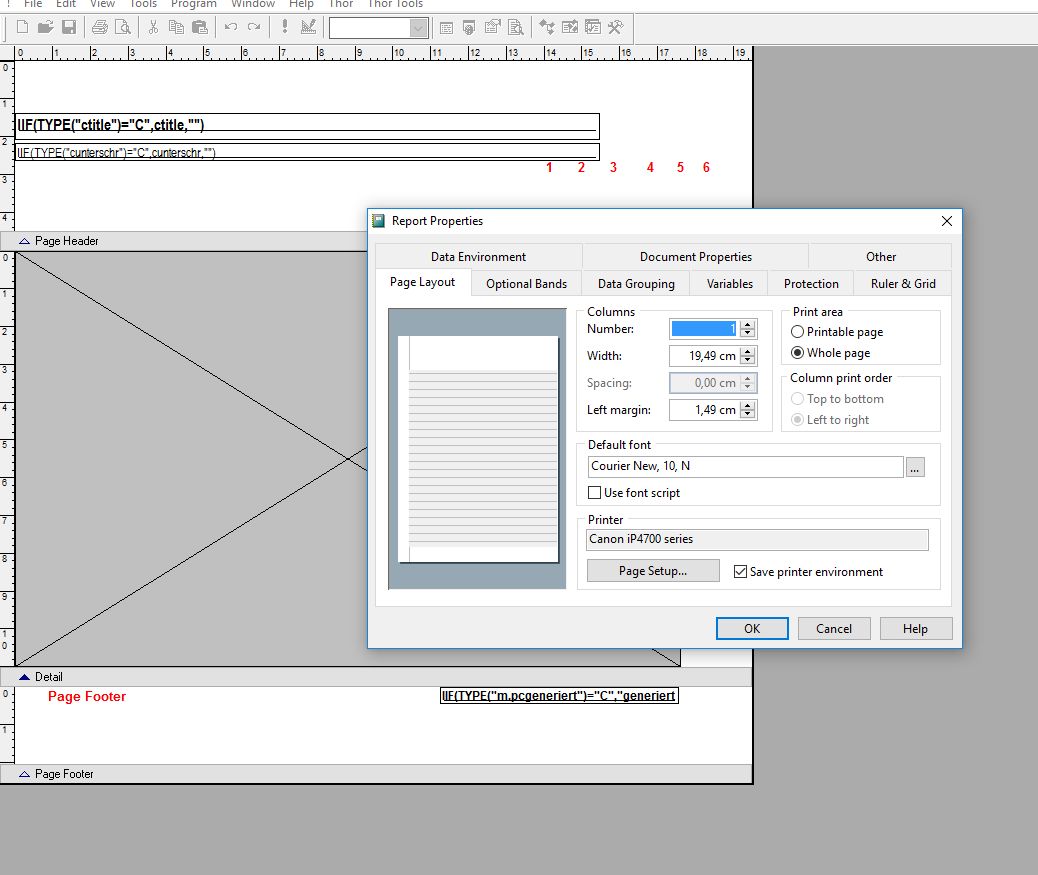Image resolution: width=1038 pixels, height=875 pixels.
Task: Click the Open folder toolbar icon
Action: [x=45, y=27]
